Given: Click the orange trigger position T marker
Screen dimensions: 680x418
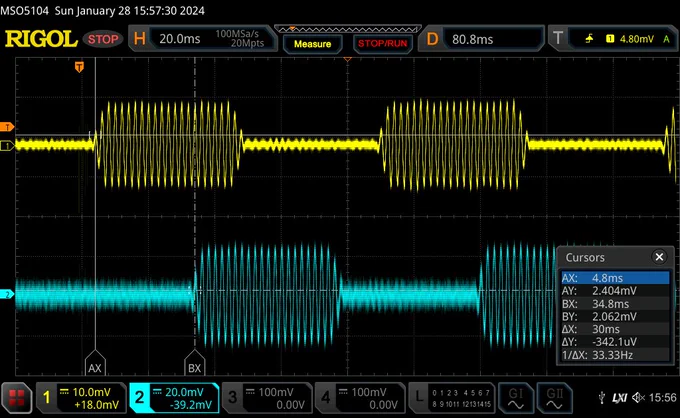Looking at the screenshot, I should point(79,67).
